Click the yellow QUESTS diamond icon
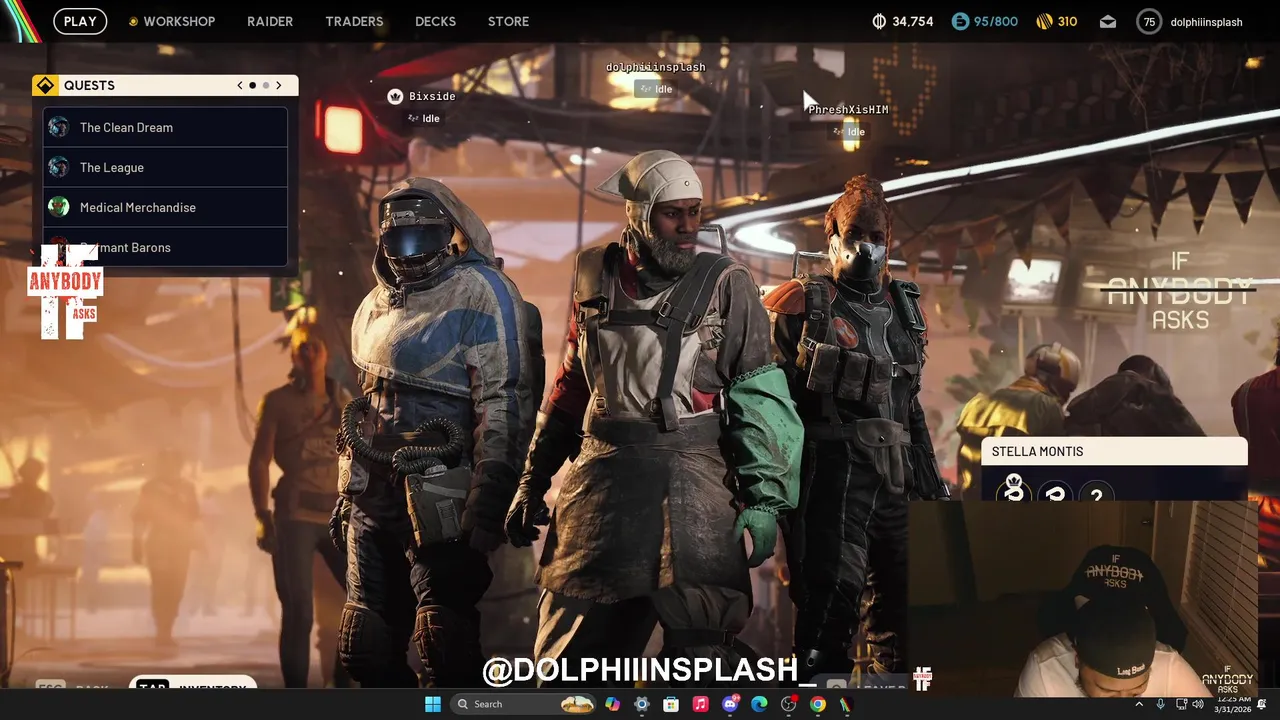Screen dimensions: 1280x720 (44, 85)
